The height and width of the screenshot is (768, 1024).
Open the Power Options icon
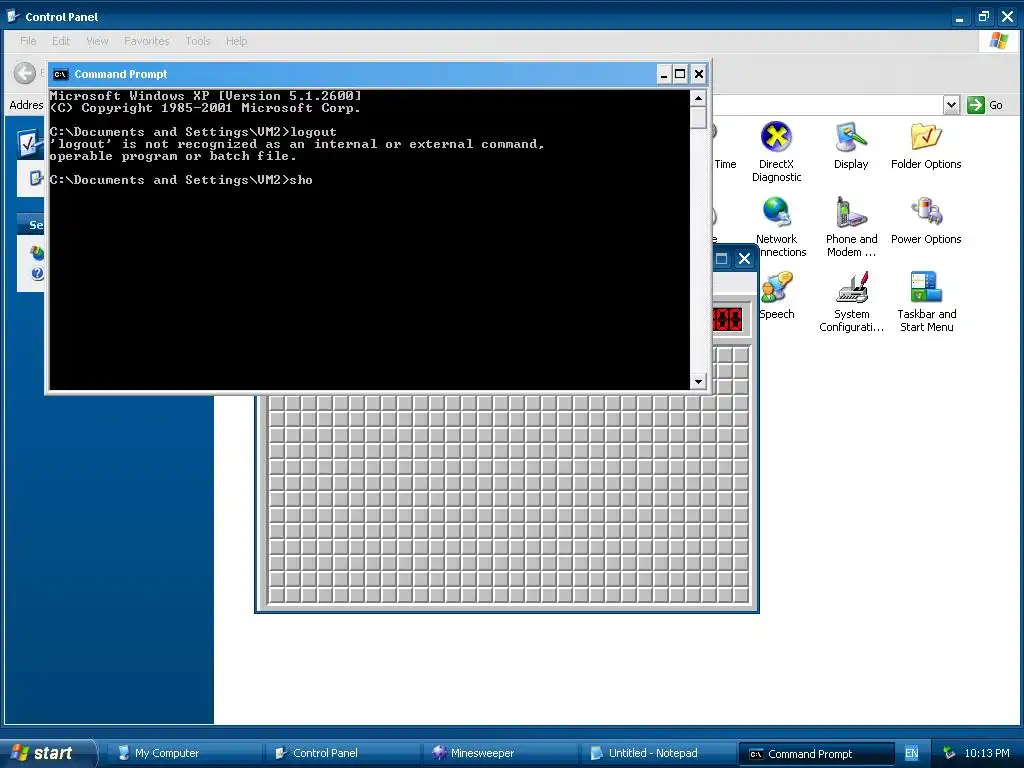click(x=925, y=221)
